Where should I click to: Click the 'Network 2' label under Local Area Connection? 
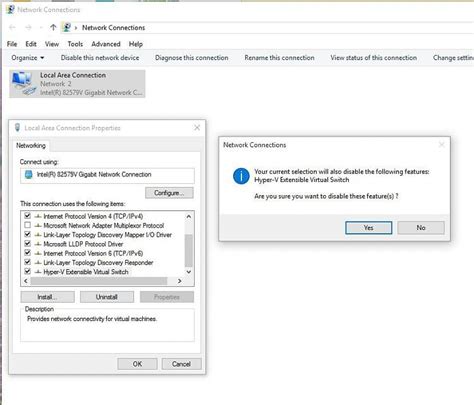[x=56, y=84]
